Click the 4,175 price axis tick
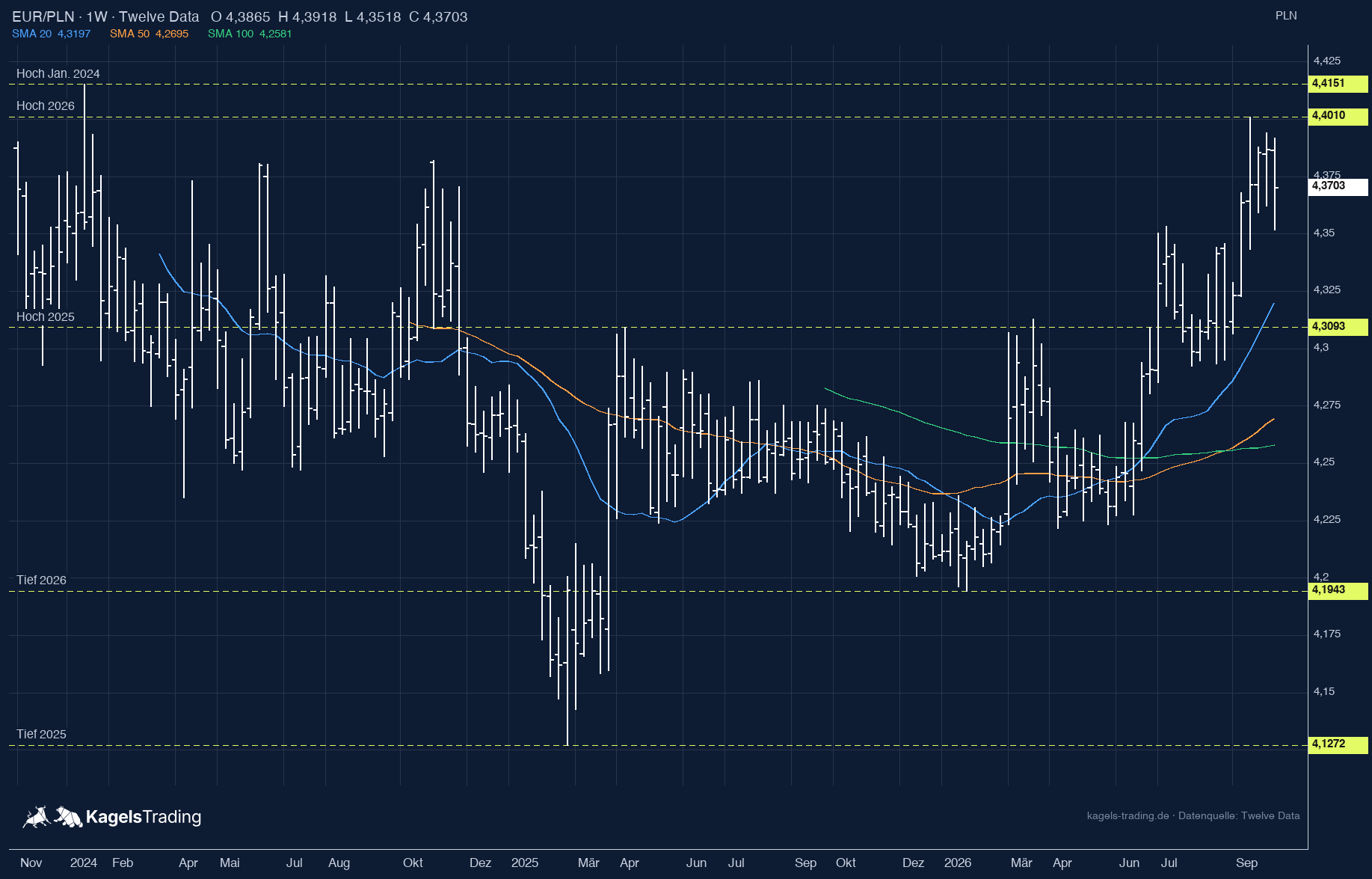Viewport: 1372px width, 879px height. point(1327,634)
